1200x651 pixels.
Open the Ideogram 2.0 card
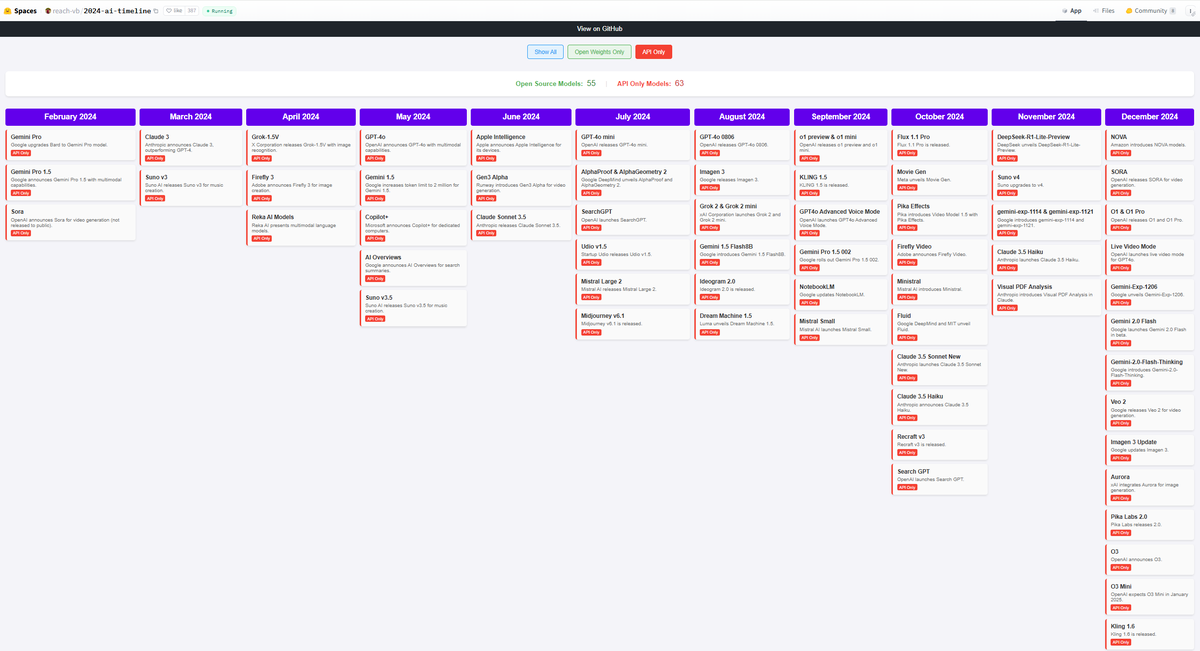[x=742, y=289]
